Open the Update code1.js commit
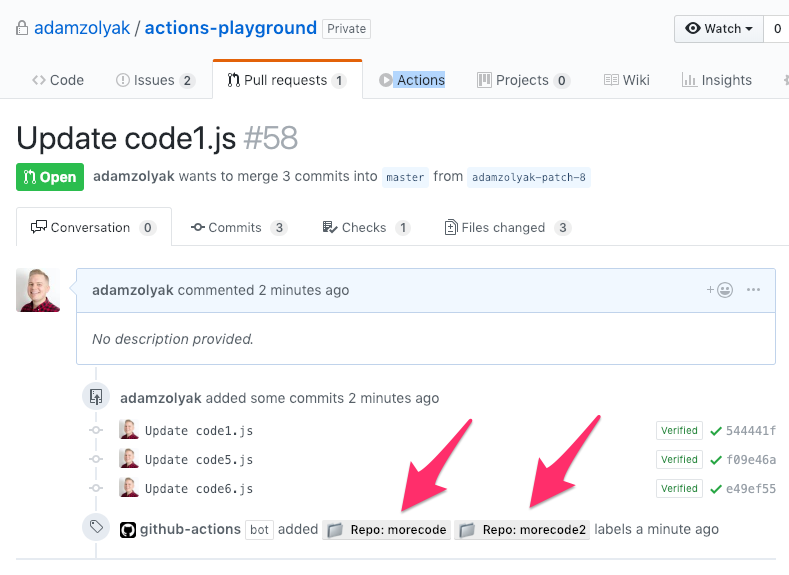The height and width of the screenshot is (575, 789). pos(199,431)
